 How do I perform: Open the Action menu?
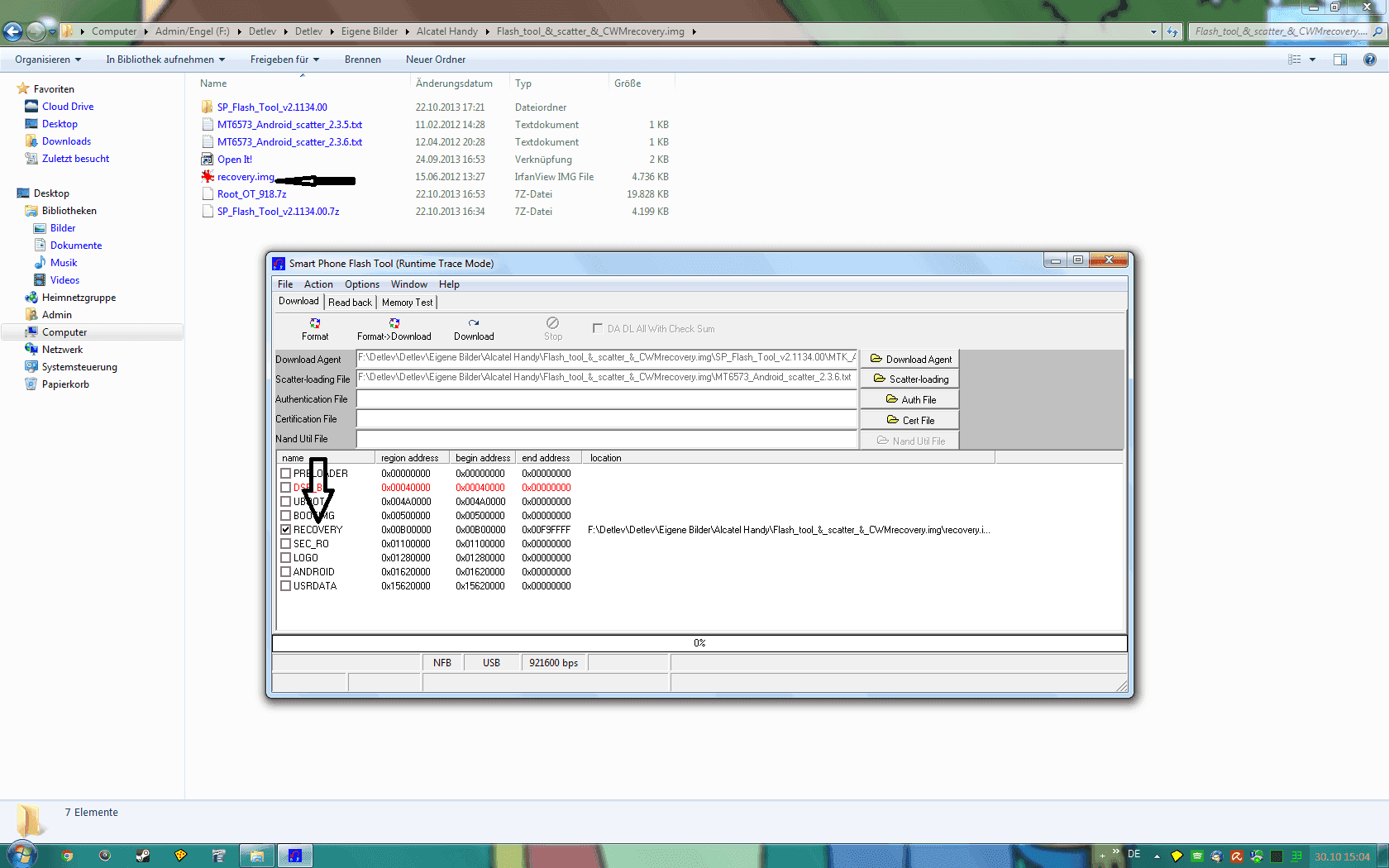[x=318, y=284]
